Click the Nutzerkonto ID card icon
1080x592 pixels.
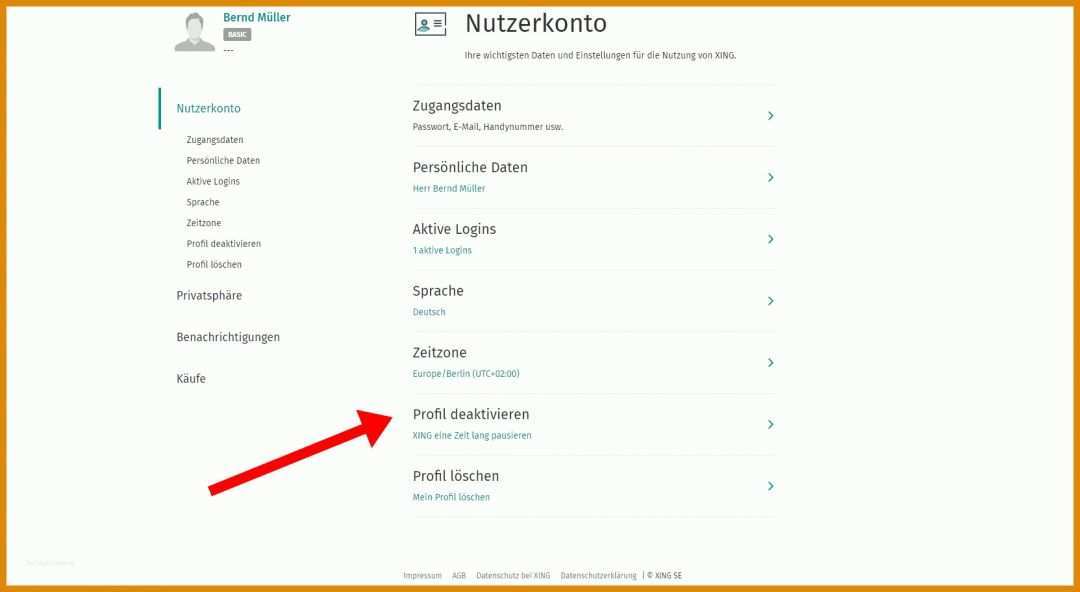click(x=430, y=24)
